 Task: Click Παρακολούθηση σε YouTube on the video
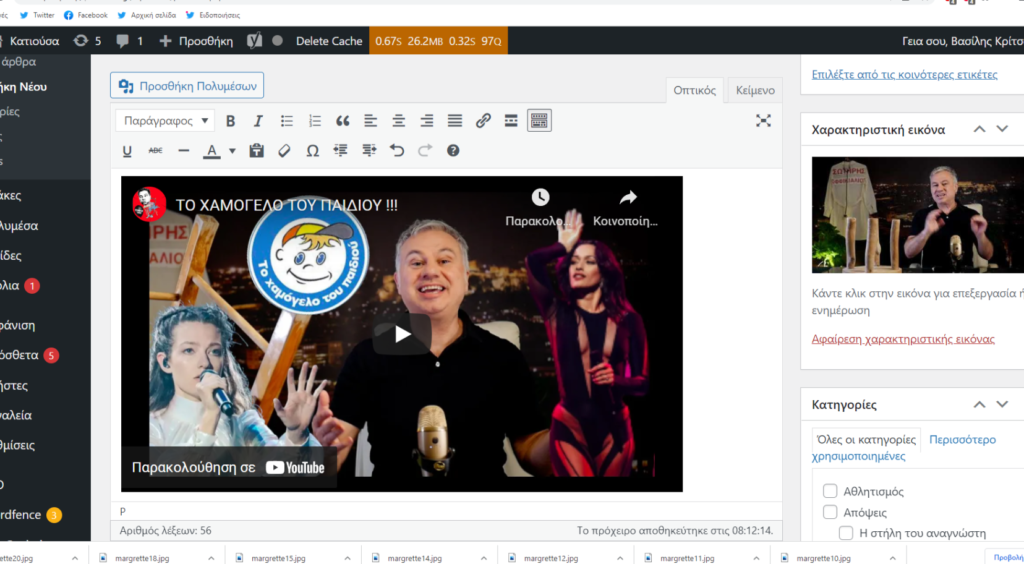tap(229, 467)
